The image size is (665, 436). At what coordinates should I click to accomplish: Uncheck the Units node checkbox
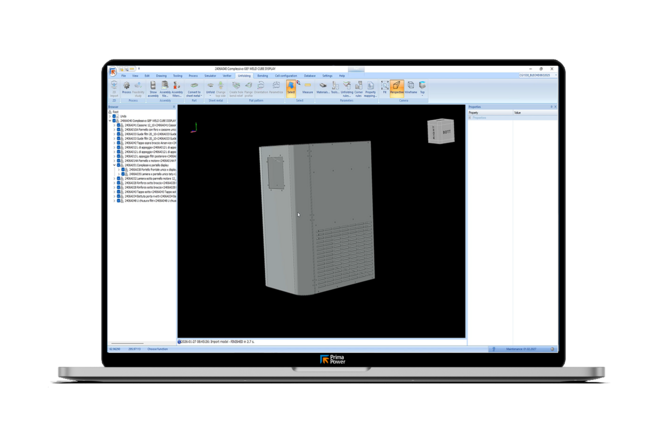pyautogui.click(x=114, y=116)
